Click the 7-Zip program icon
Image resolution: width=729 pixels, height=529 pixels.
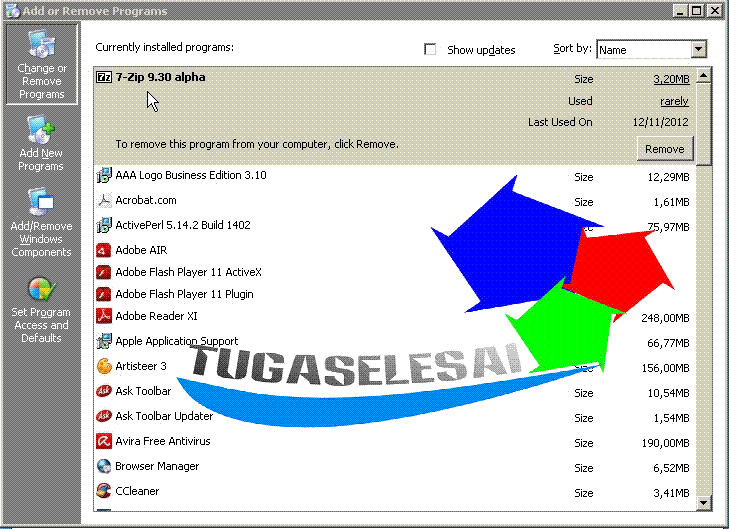104,77
